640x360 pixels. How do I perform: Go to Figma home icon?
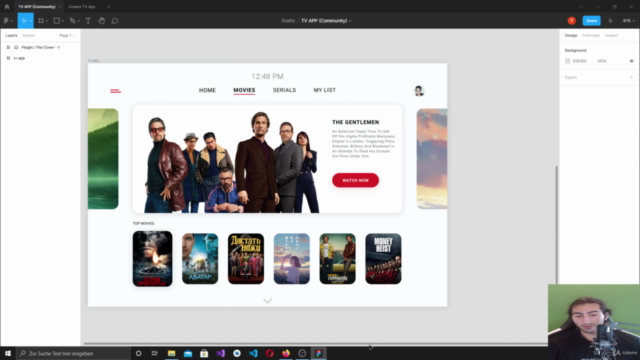click(x=7, y=7)
